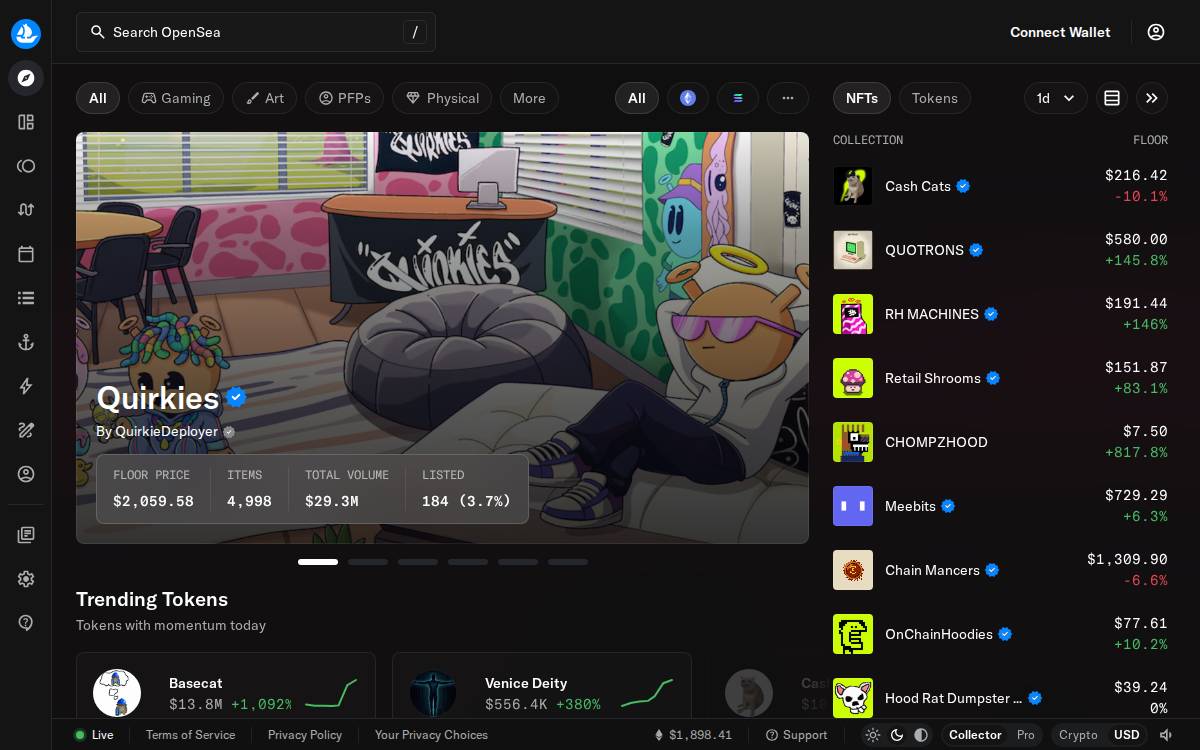Open the lightning bolt icon in sidebar

(26, 386)
